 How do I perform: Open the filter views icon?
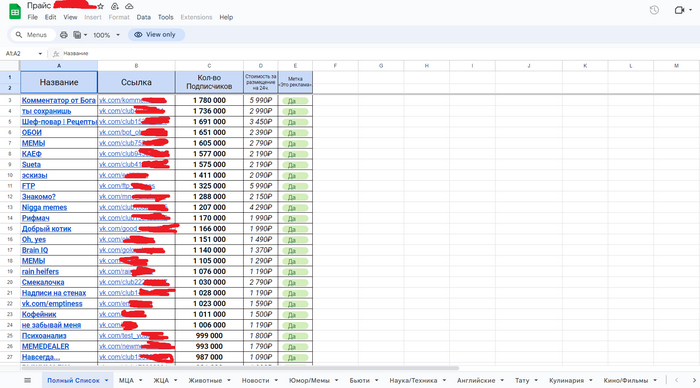tap(77, 35)
